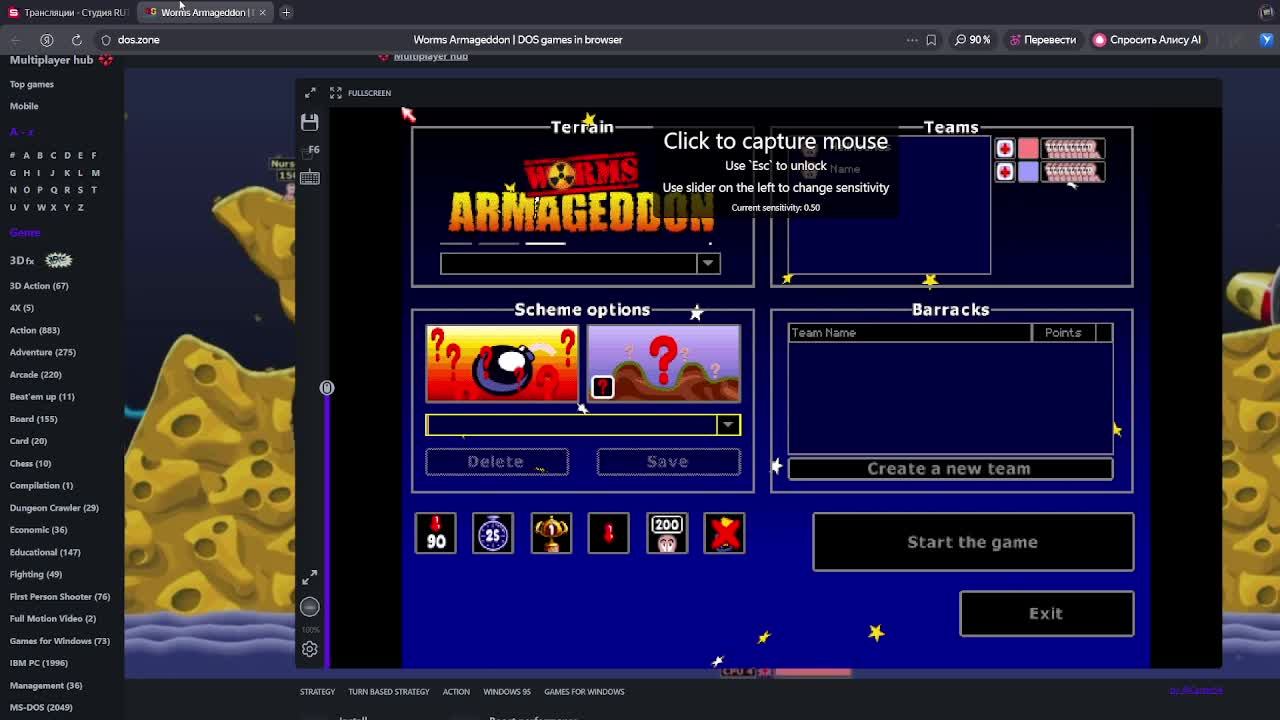Click the second worm count icon in Teams
This screenshot has width=1280, height=720.
(x=1073, y=172)
